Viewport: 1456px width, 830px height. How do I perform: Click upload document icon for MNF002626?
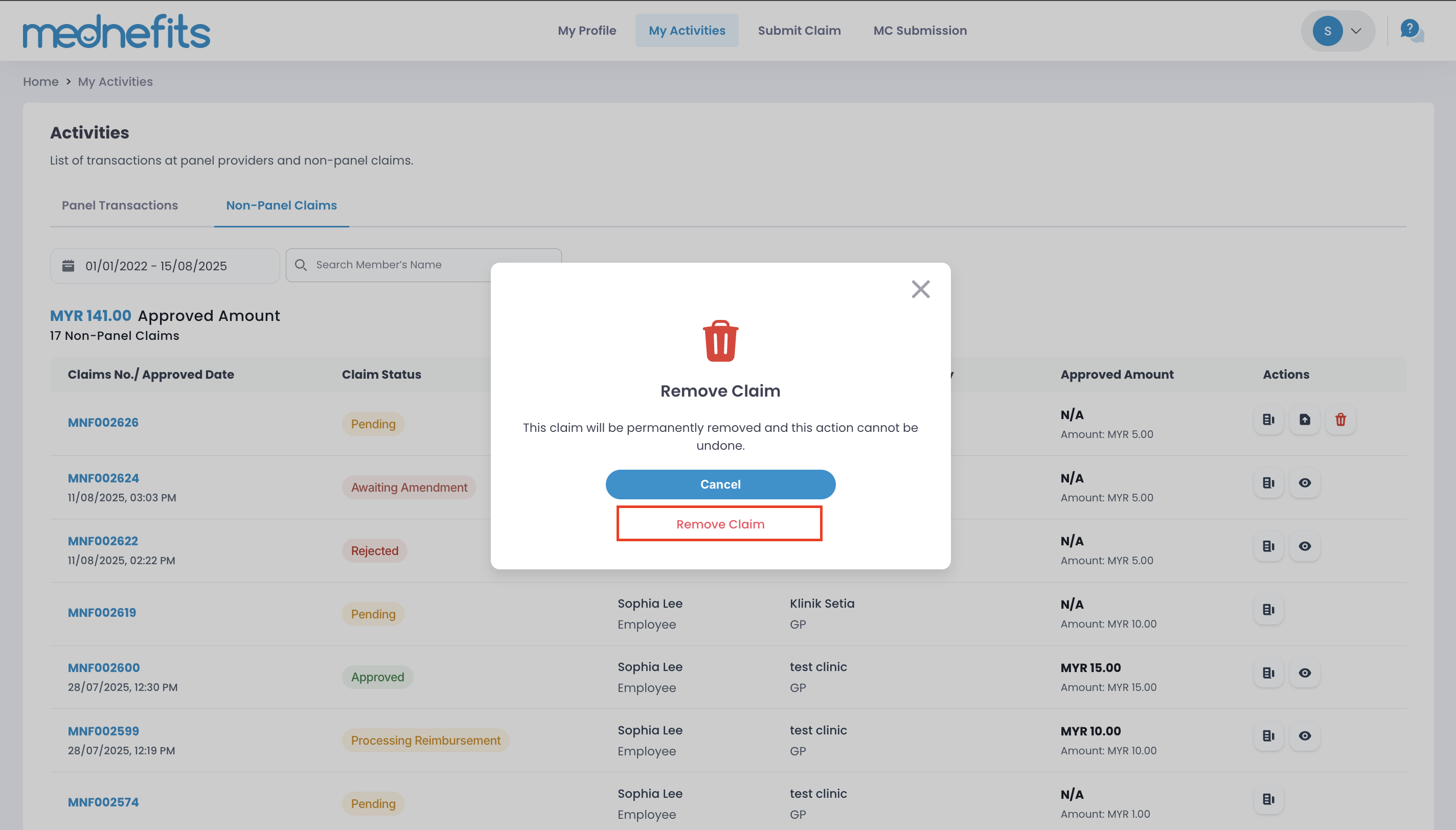(1304, 420)
